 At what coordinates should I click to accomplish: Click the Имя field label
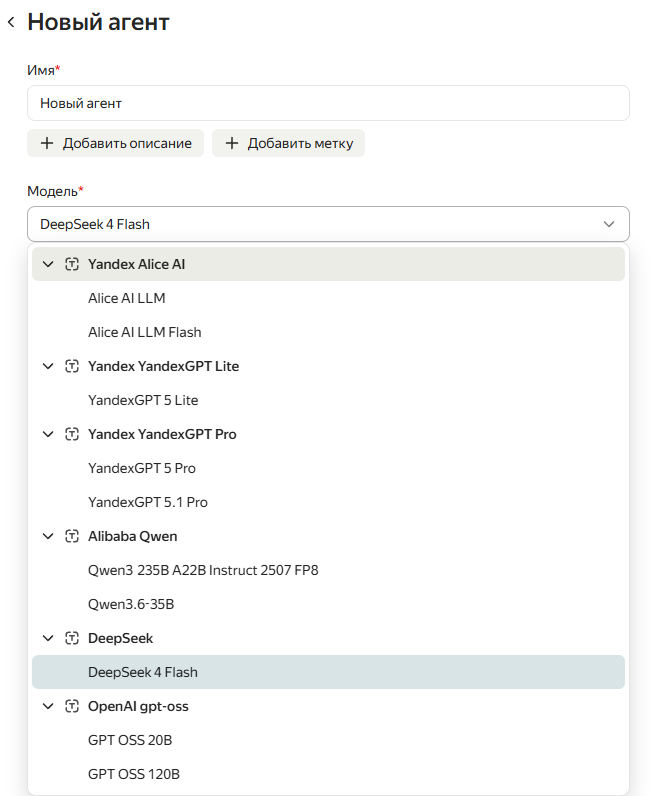pyautogui.click(x=43, y=70)
